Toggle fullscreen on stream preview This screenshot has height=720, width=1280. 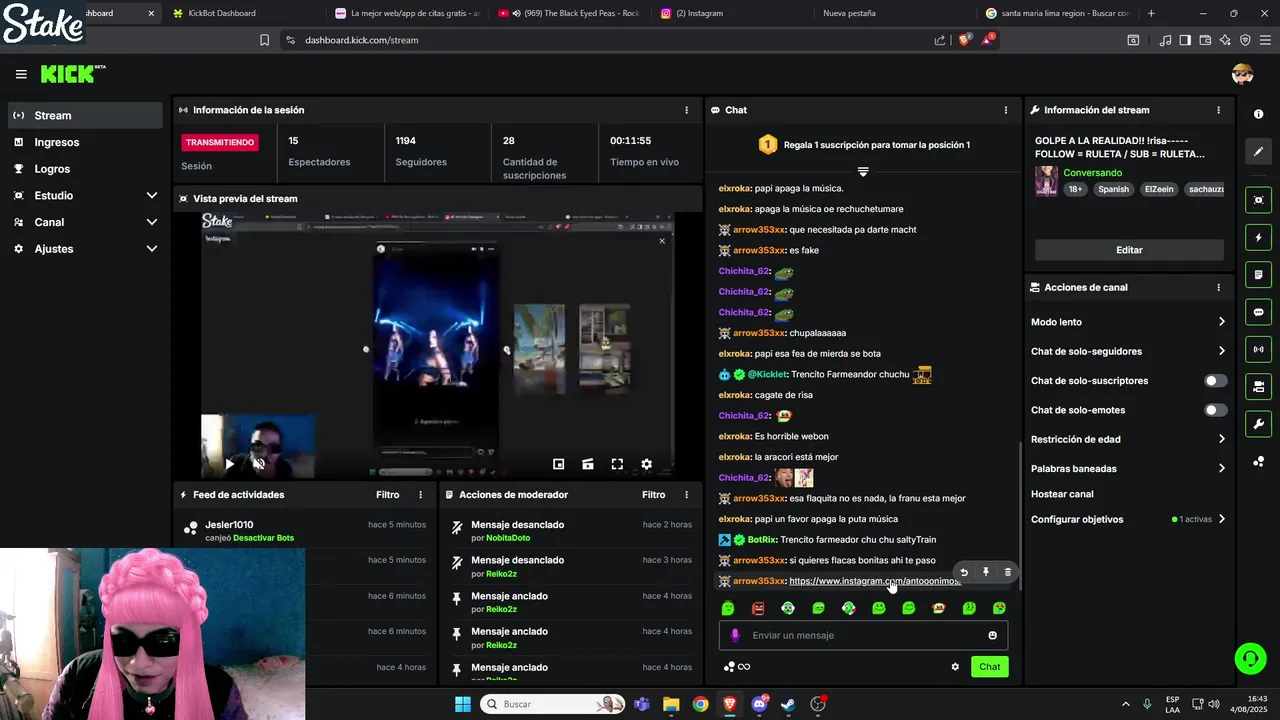(x=617, y=464)
